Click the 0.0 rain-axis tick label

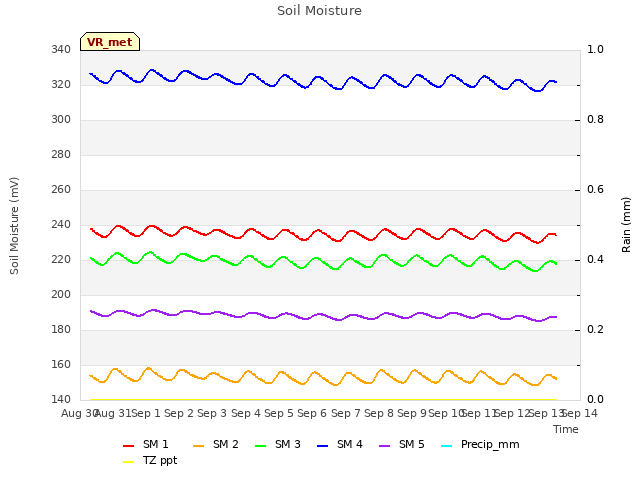pyautogui.click(x=595, y=400)
